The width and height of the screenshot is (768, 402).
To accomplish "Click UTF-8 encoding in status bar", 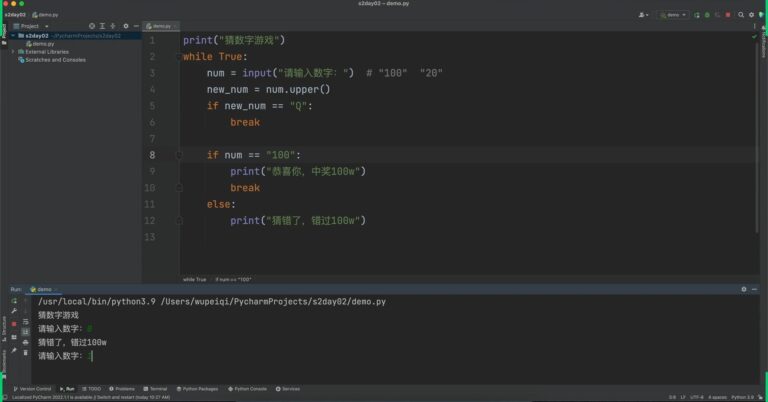I will (696, 397).
